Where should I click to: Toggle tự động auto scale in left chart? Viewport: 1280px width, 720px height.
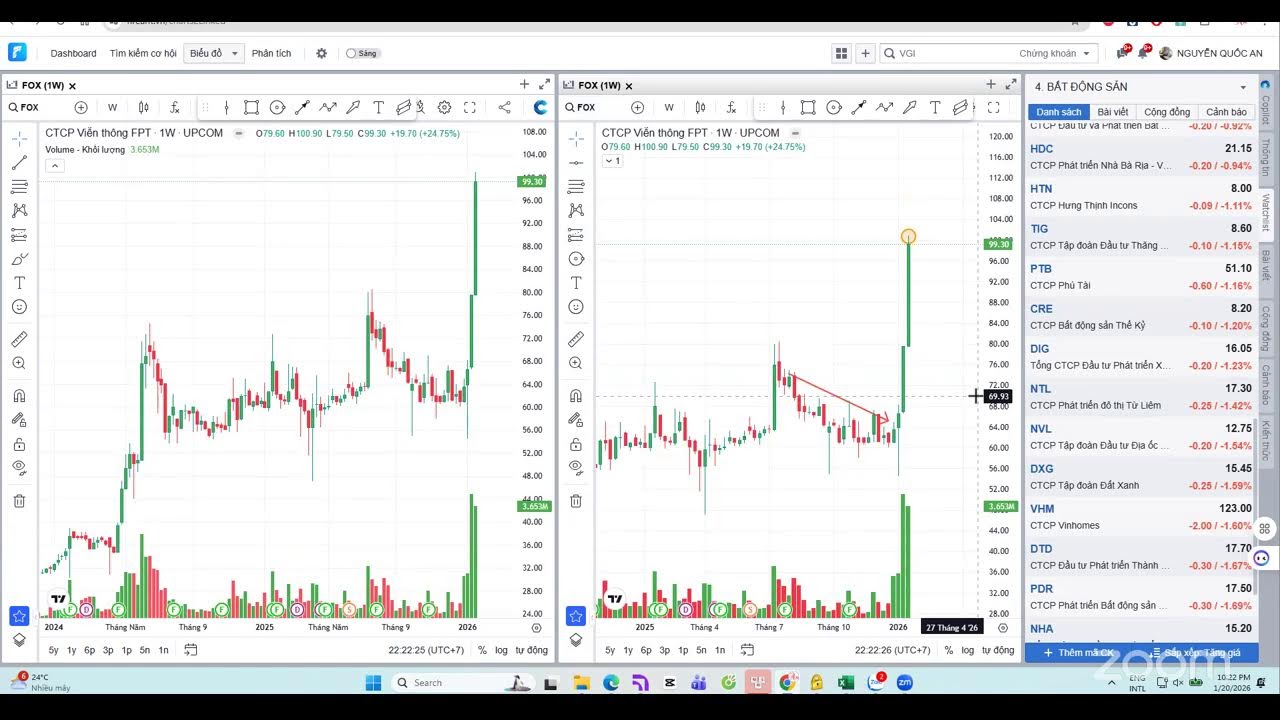pos(531,650)
